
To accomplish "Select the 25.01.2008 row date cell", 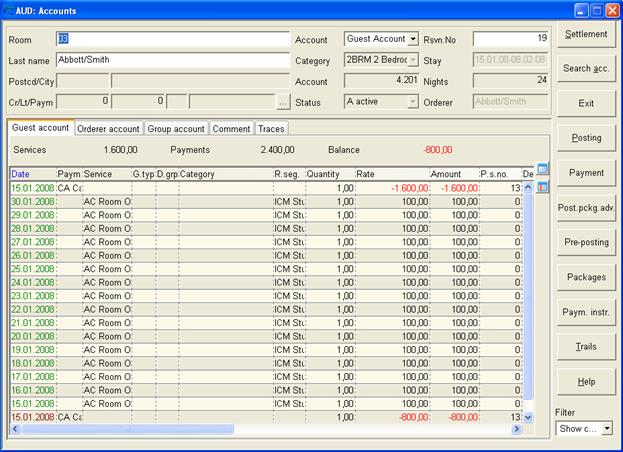I will [33, 269].
